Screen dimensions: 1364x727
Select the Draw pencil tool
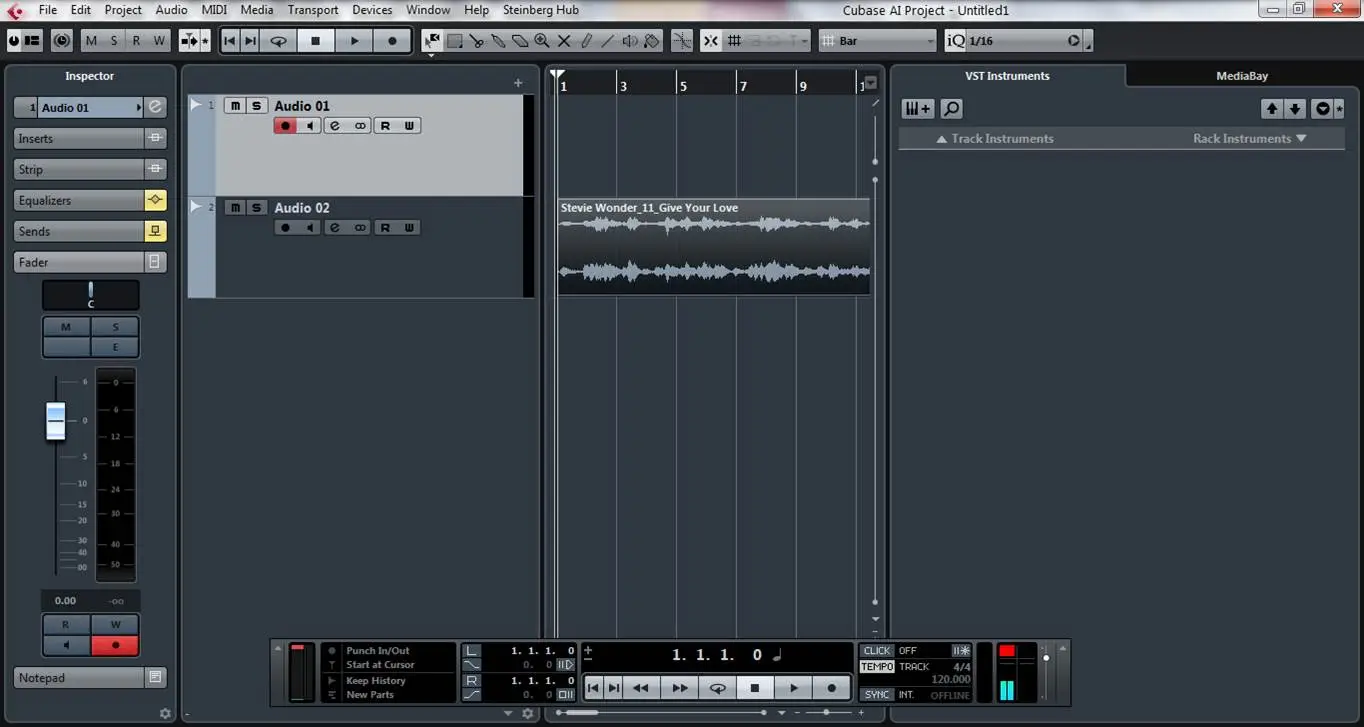tap(586, 41)
